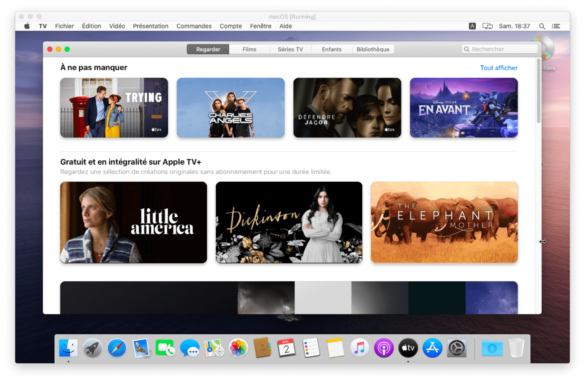Switch to the Séries TV tab
This screenshot has width=585, height=382.
[x=290, y=49]
